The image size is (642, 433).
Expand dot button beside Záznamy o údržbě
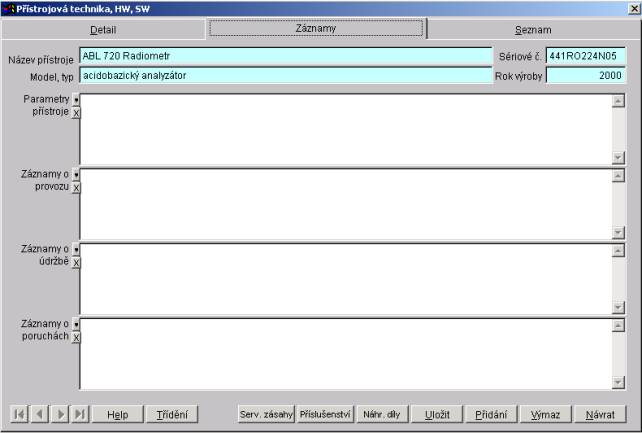point(77,249)
